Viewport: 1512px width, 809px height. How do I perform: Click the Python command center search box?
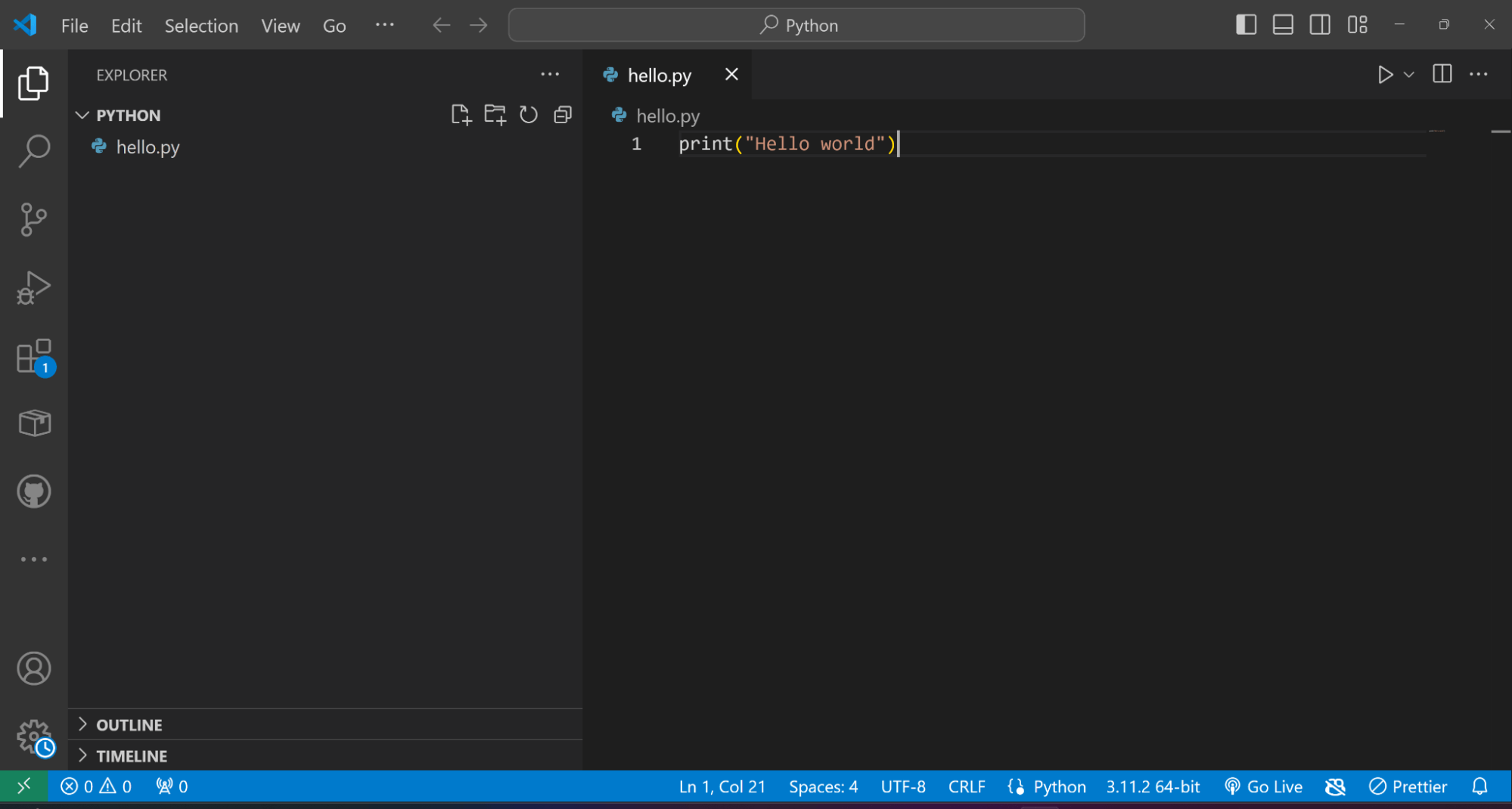pyautogui.click(x=796, y=25)
